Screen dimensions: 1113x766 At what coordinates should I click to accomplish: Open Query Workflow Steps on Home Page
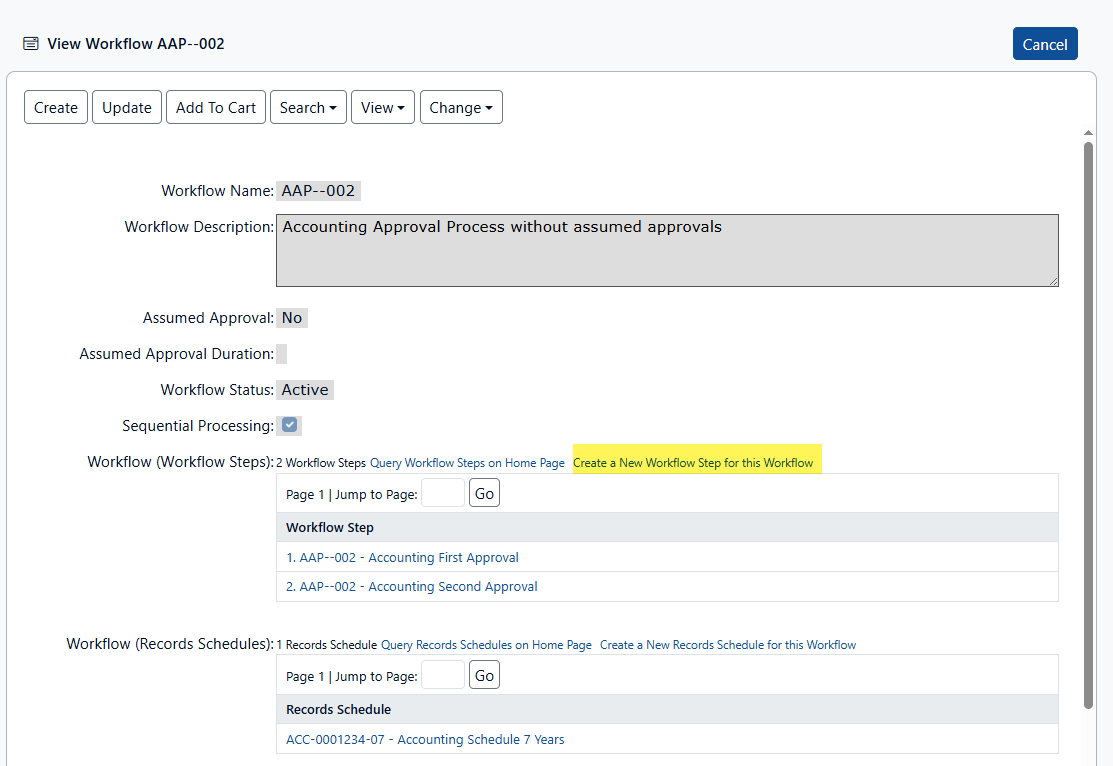click(467, 463)
